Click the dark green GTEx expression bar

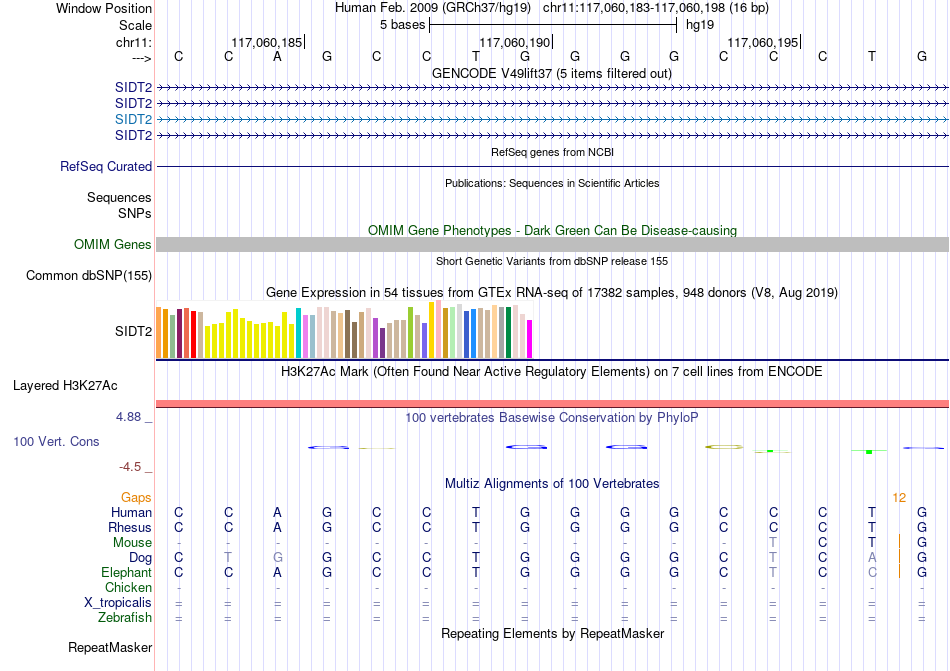coord(508,332)
